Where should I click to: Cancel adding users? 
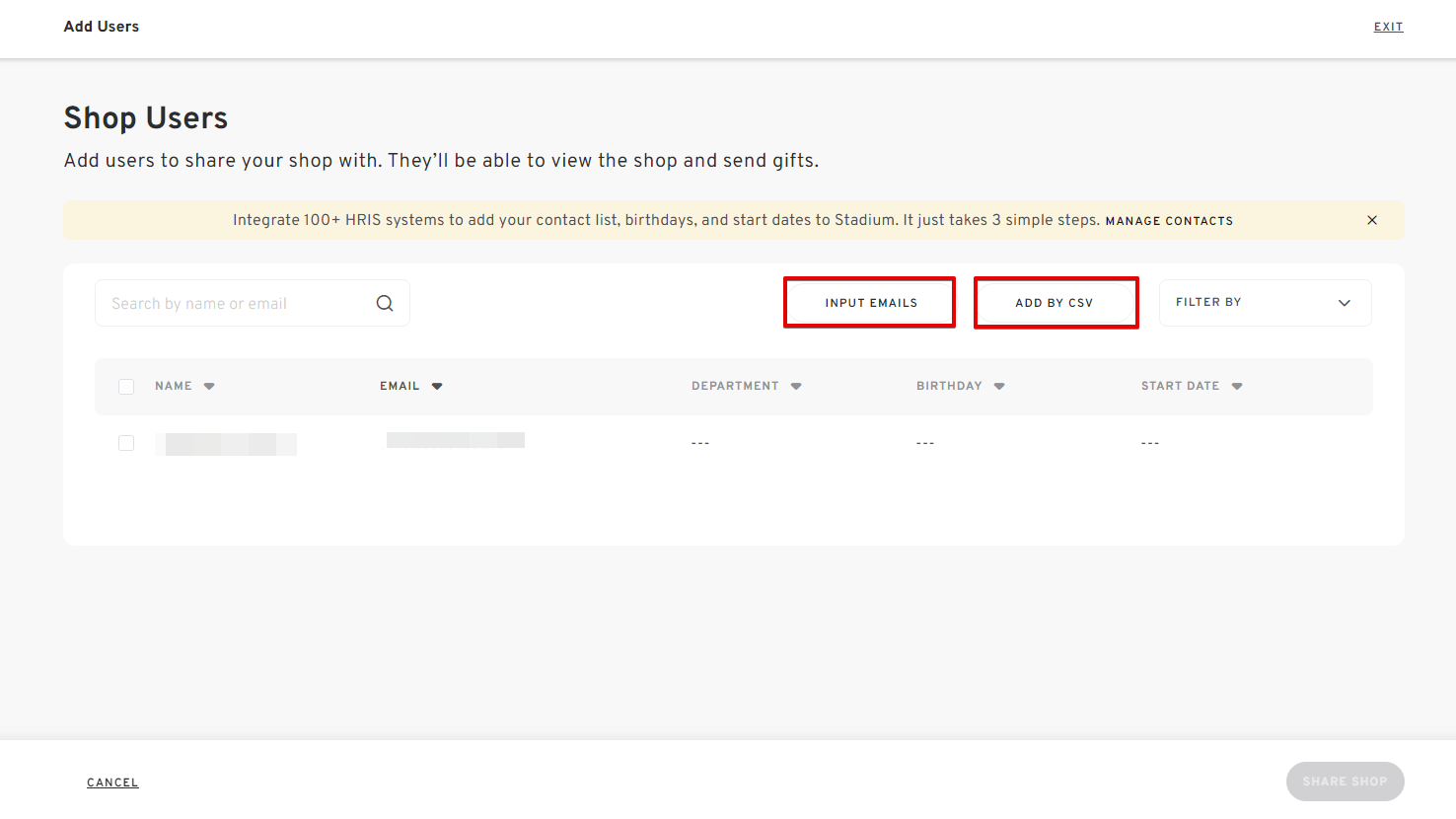(x=112, y=782)
